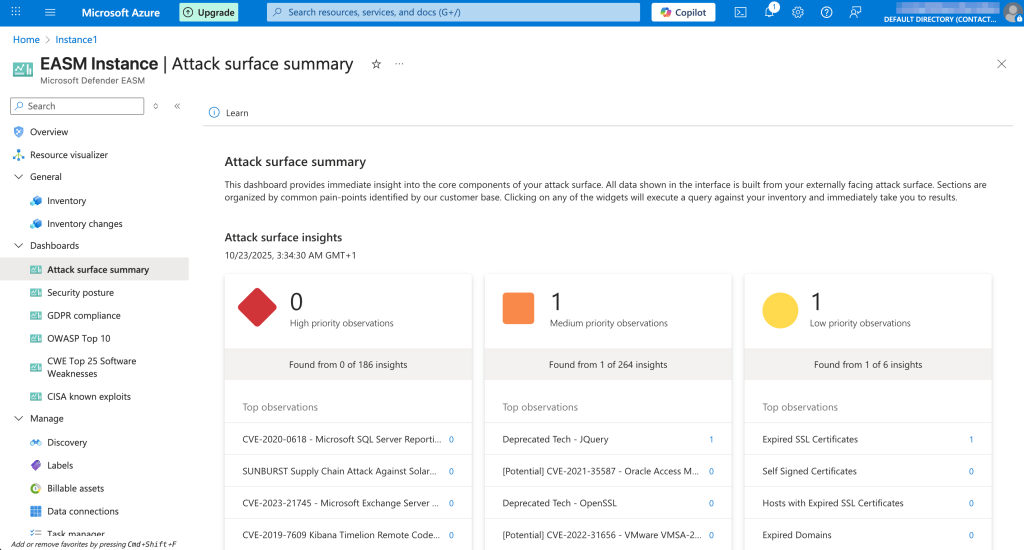Open the feedback icon in the top bar
The image size is (1024, 550).
(855, 12)
